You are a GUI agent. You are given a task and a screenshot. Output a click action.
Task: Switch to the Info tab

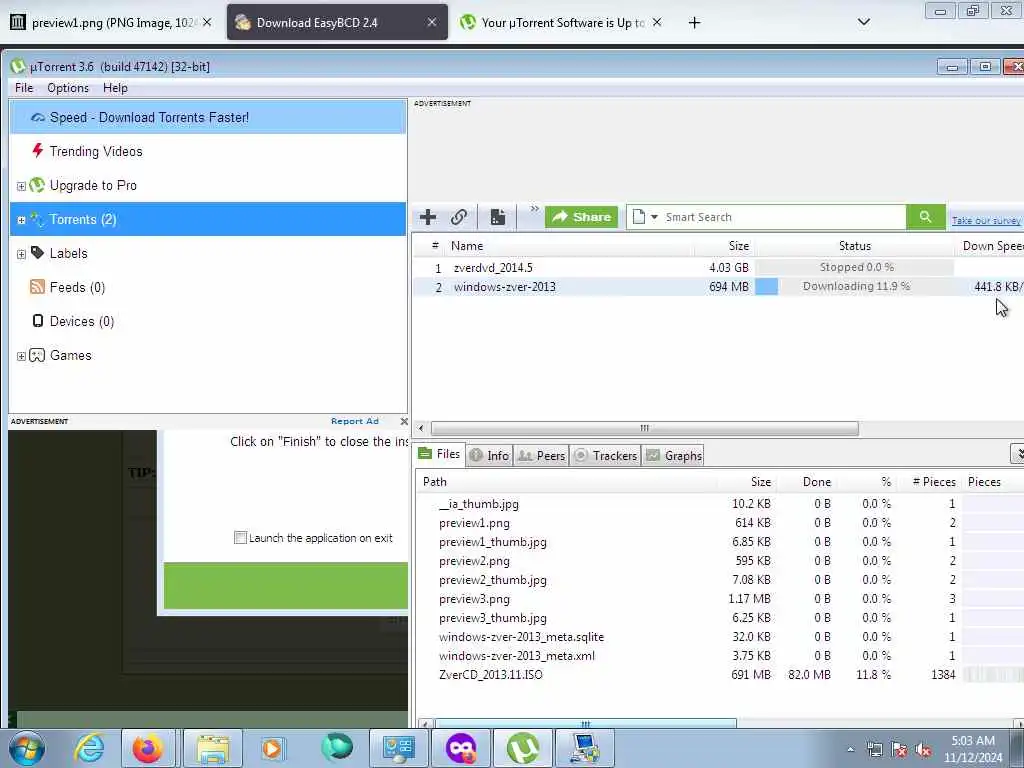(490, 456)
